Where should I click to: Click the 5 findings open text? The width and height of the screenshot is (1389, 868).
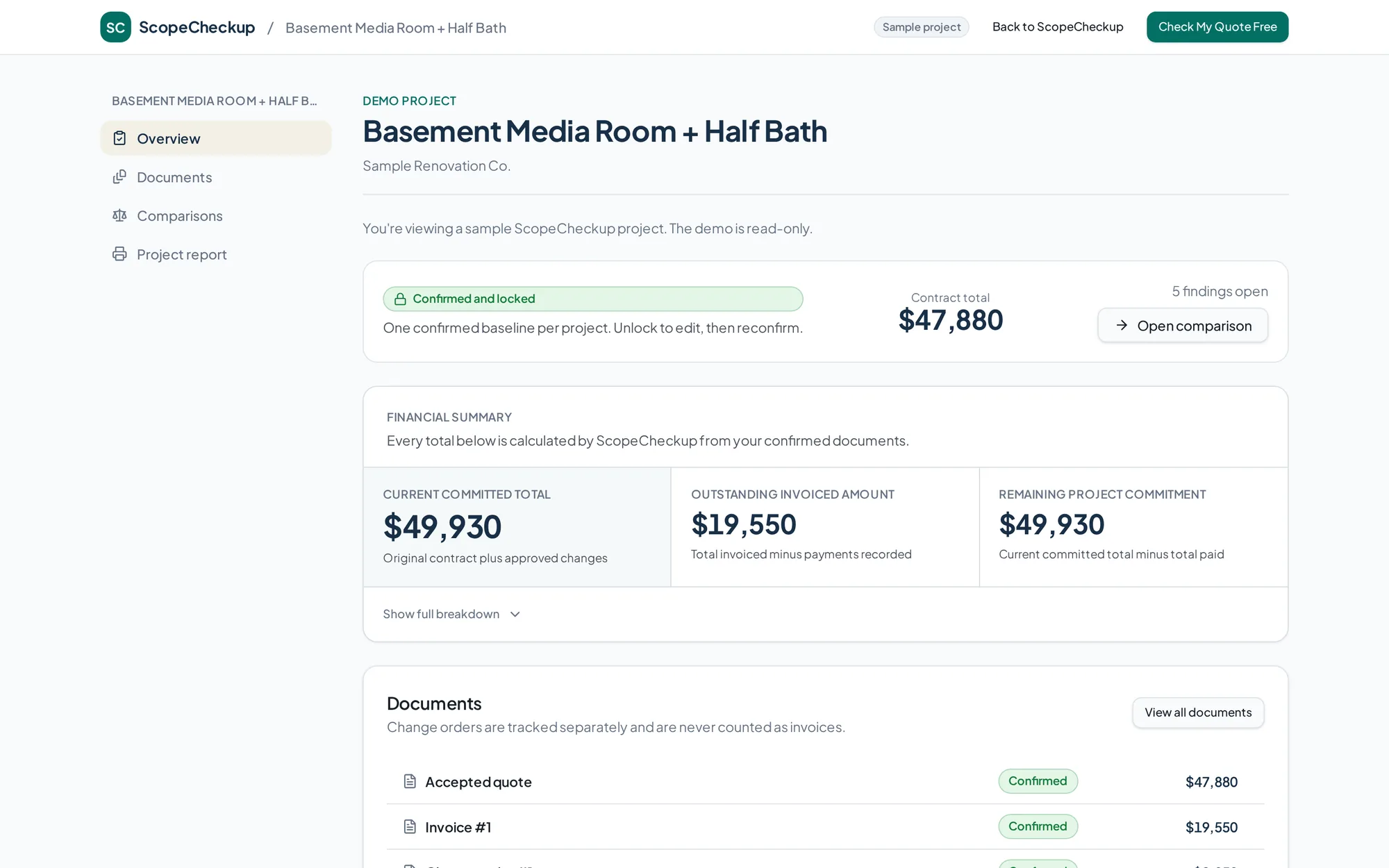point(1220,291)
